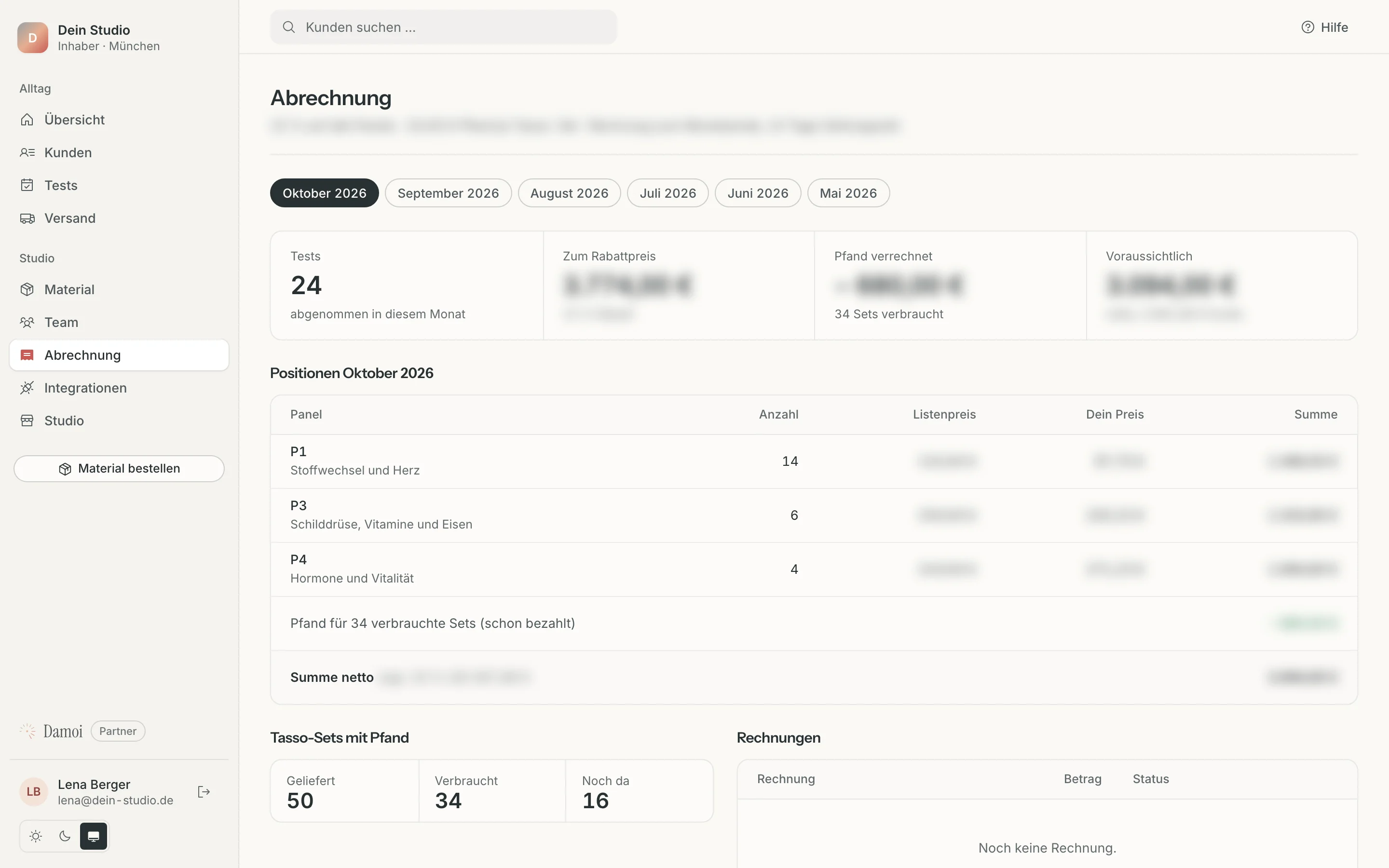Click the Noch keine Rechnung text

coord(1047,848)
